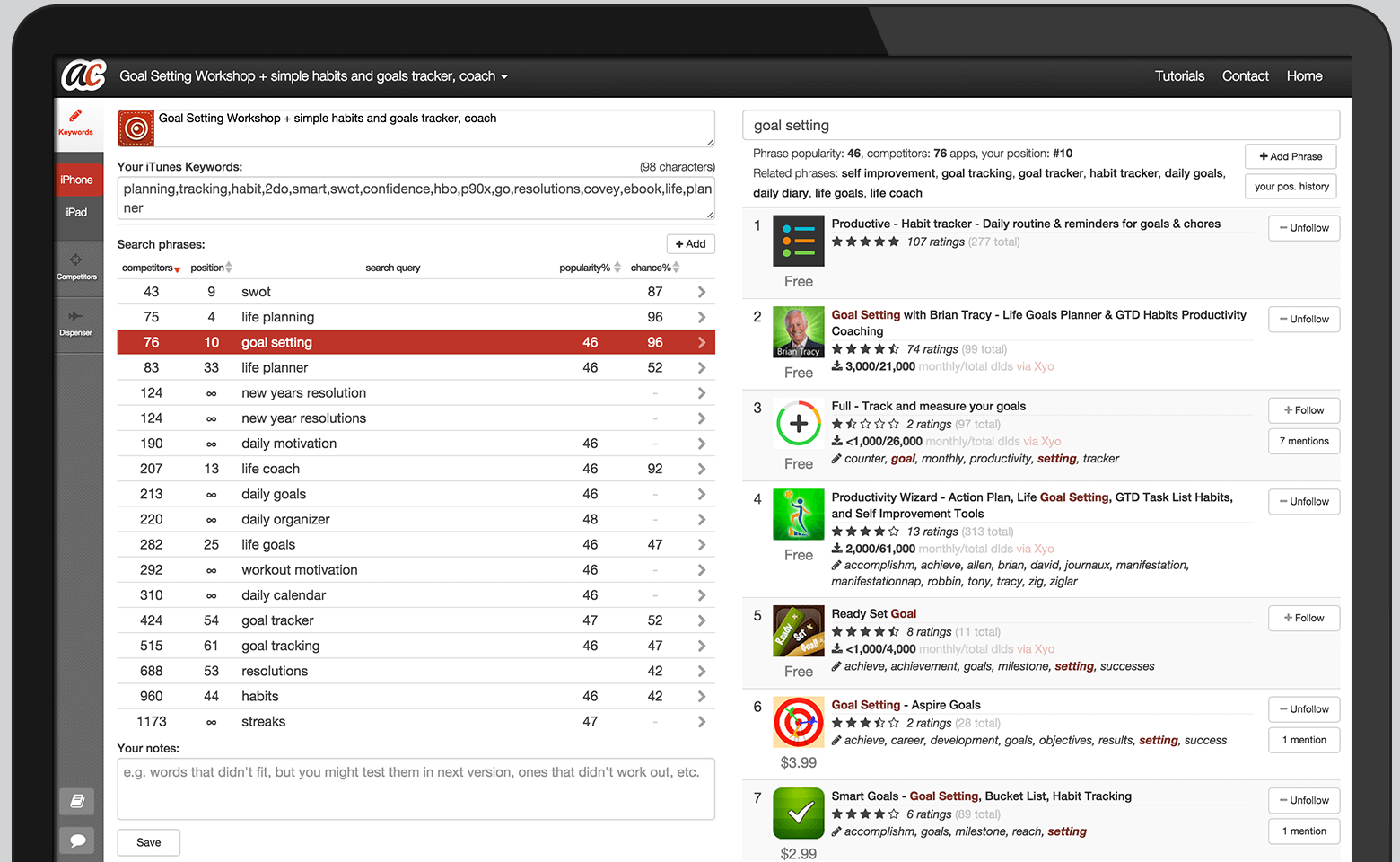Click the Smart Goals checkmark app icon

click(x=799, y=814)
